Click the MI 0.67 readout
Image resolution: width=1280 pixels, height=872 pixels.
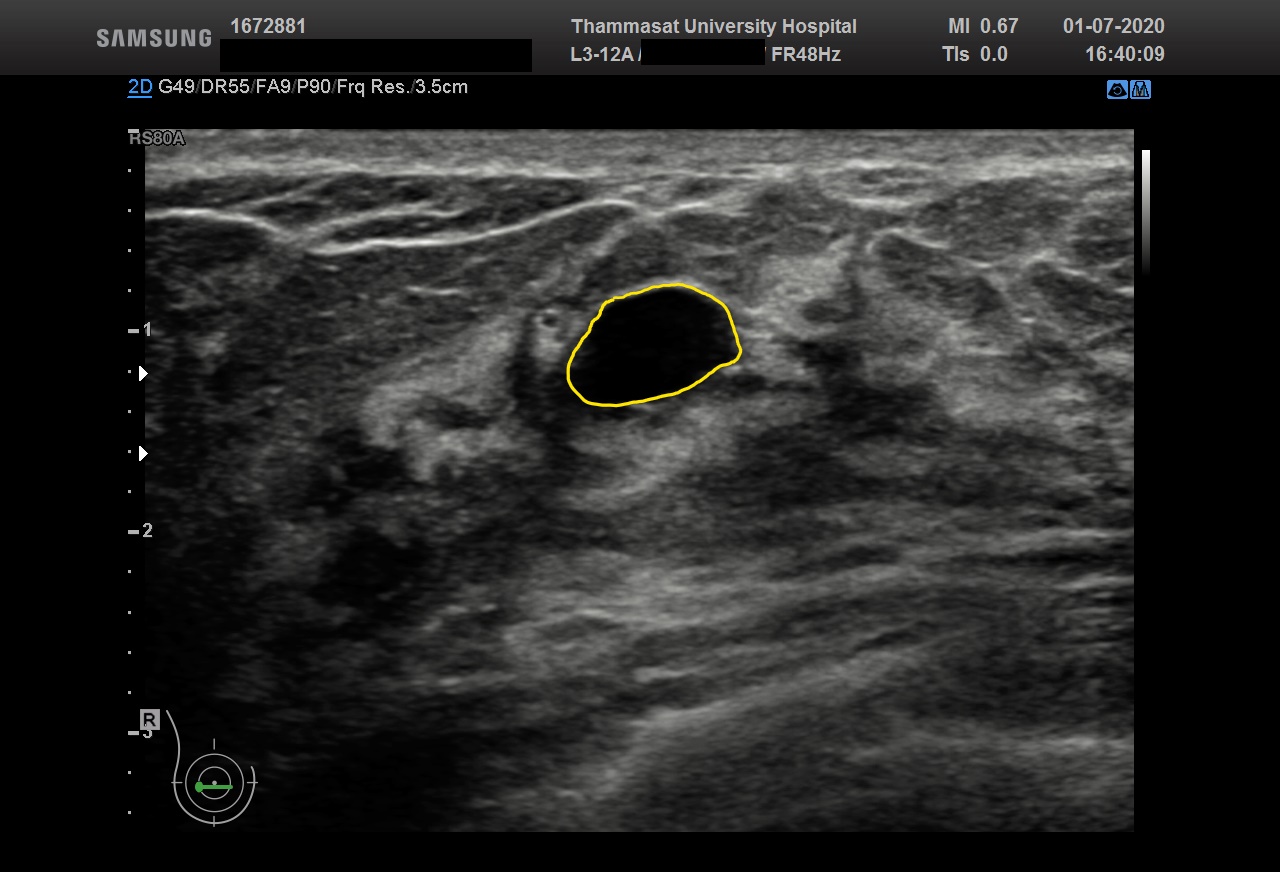click(x=982, y=26)
